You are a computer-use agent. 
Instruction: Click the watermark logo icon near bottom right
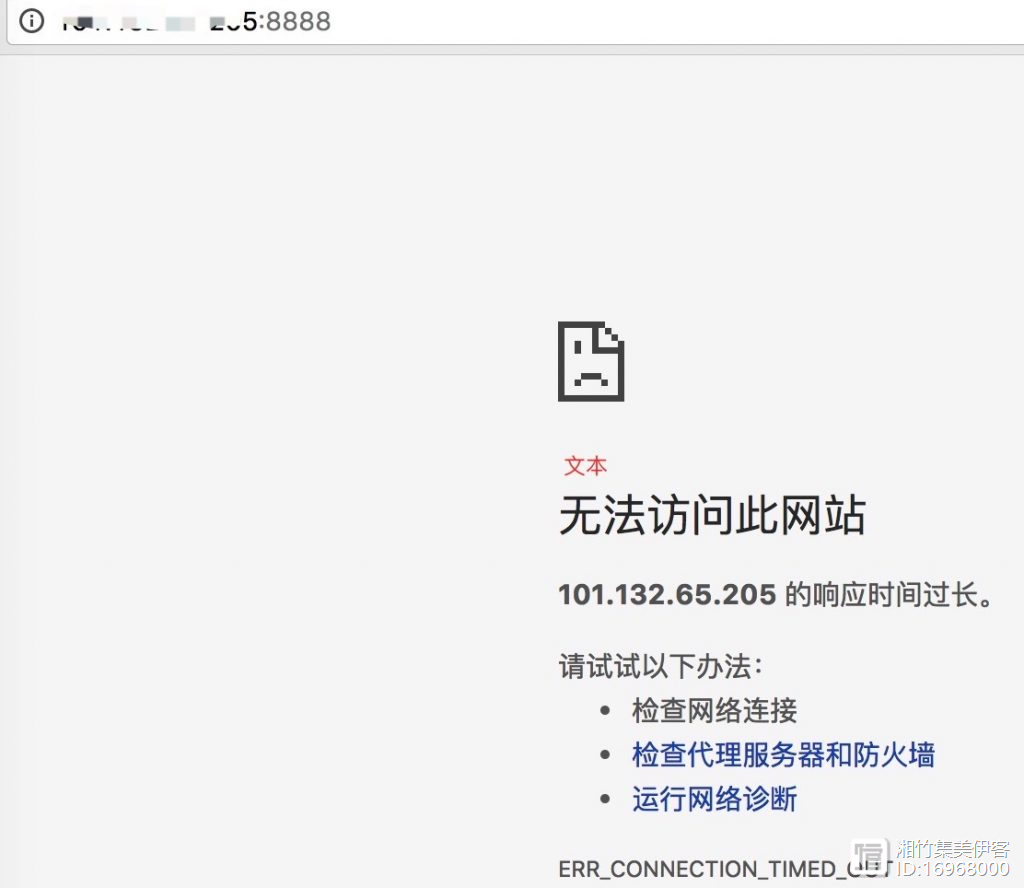click(x=870, y=857)
